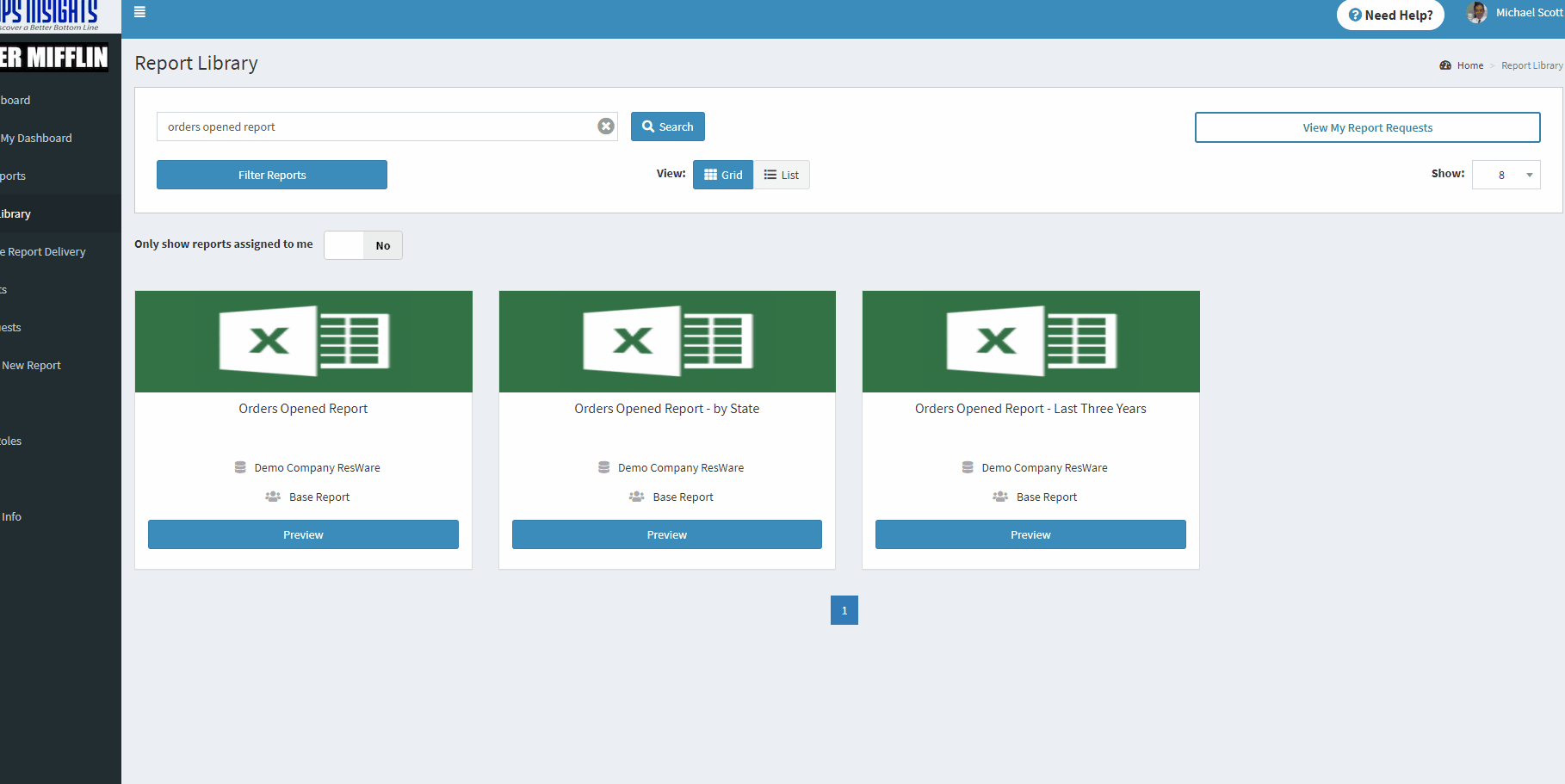Image resolution: width=1565 pixels, height=784 pixels.
Task: Clear the search field with X icon
Action: click(x=606, y=127)
